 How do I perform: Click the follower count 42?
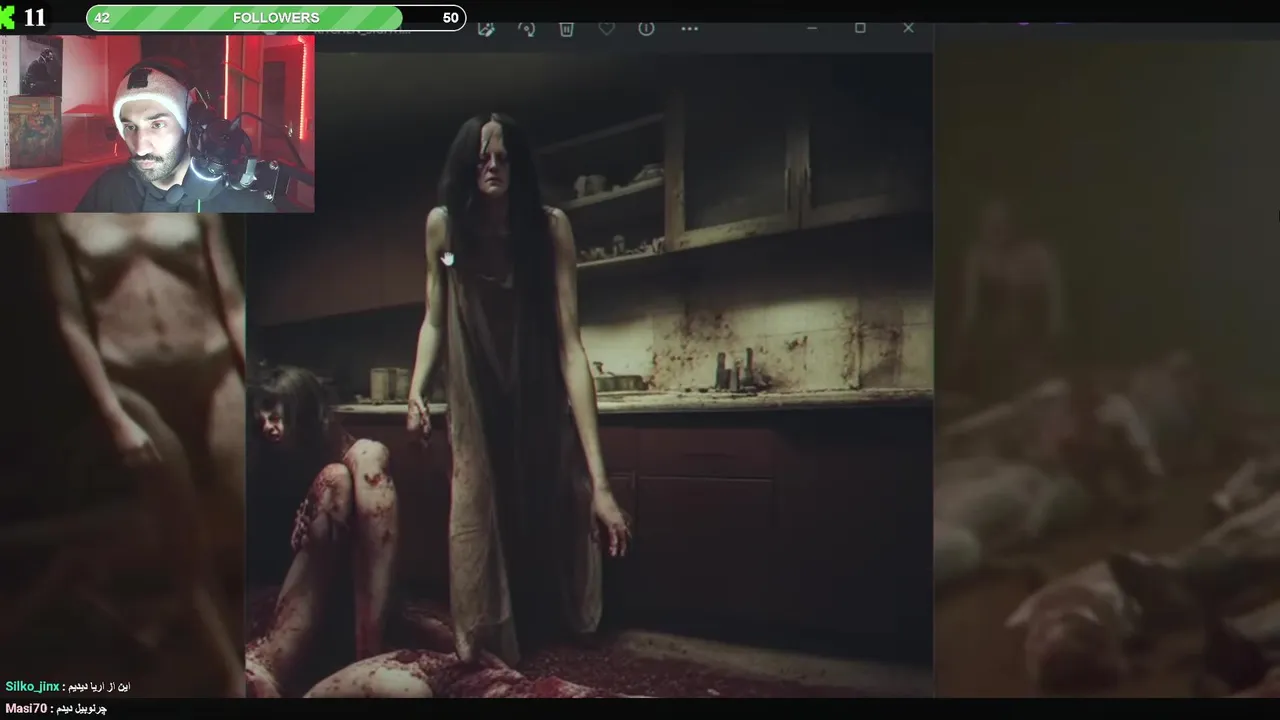click(102, 18)
